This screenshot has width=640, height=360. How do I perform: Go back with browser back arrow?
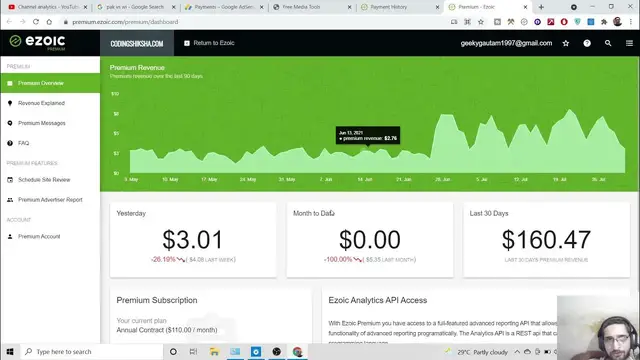pos(9,22)
